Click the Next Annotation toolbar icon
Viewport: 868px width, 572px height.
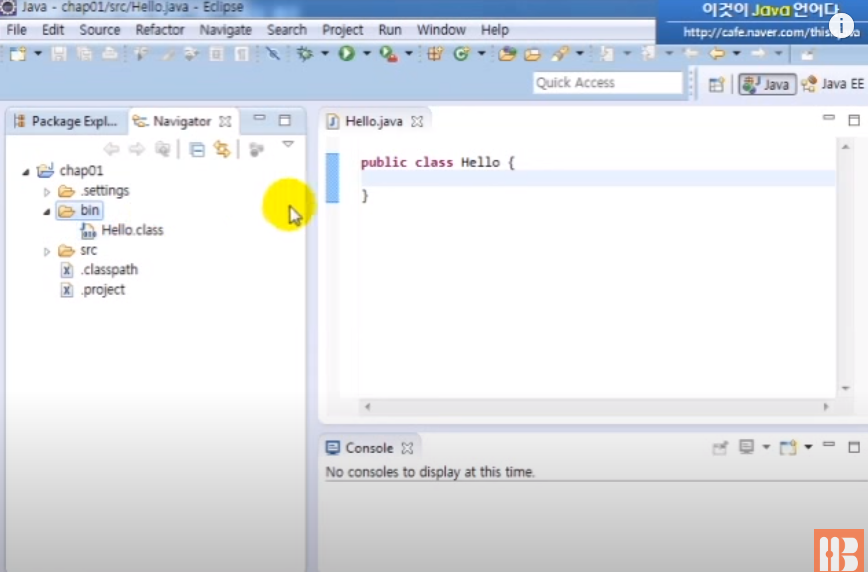tap(607, 54)
